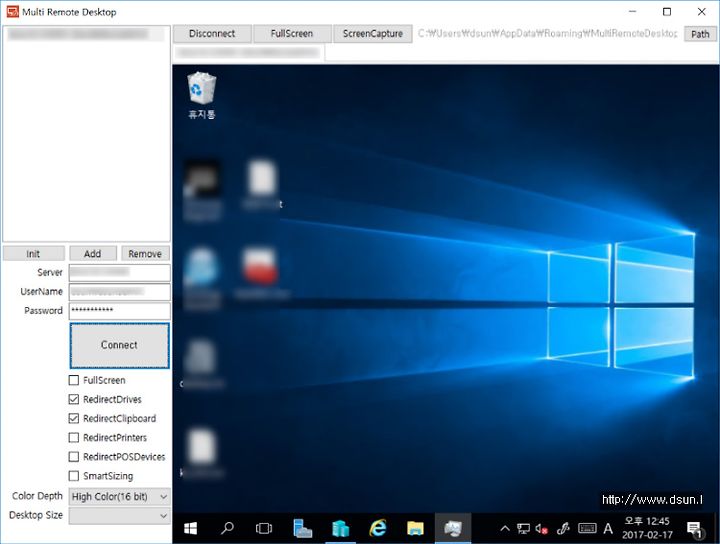The width and height of the screenshot is (720, 544).
Task: Click the Multi Remote Desktop title bar icon
Action: point(12,12)
